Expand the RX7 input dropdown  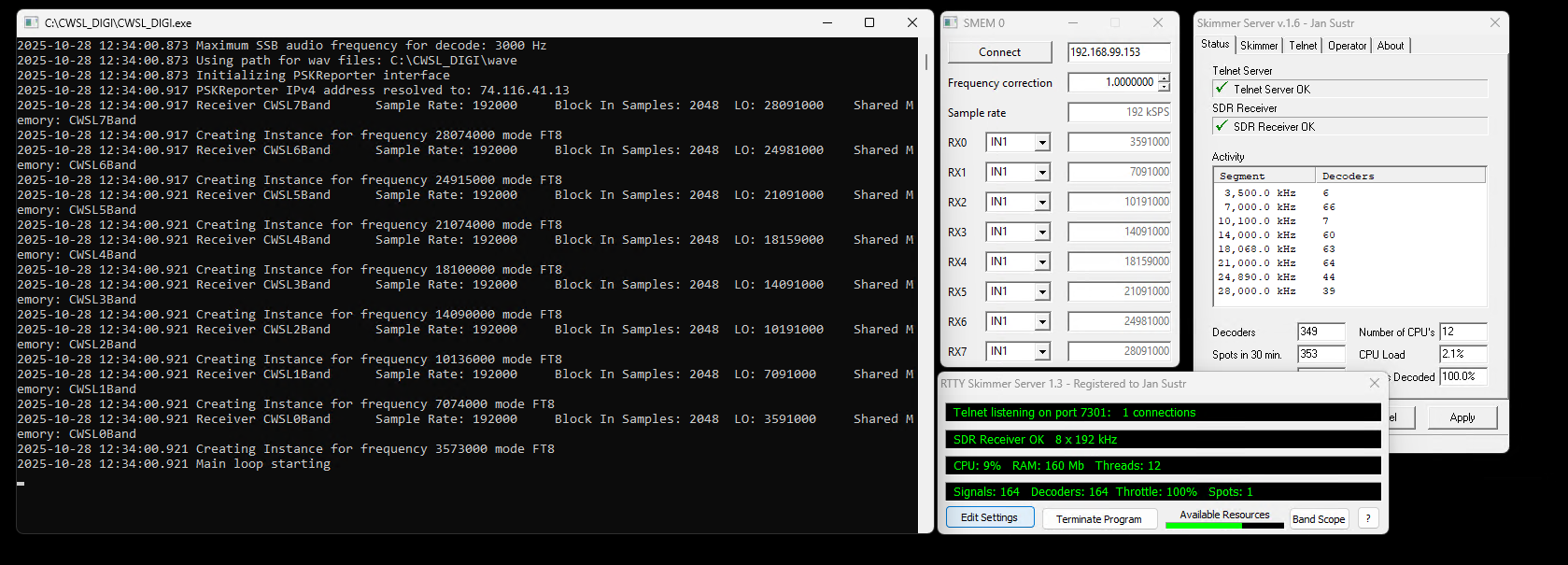click(x=1042, y=352)
